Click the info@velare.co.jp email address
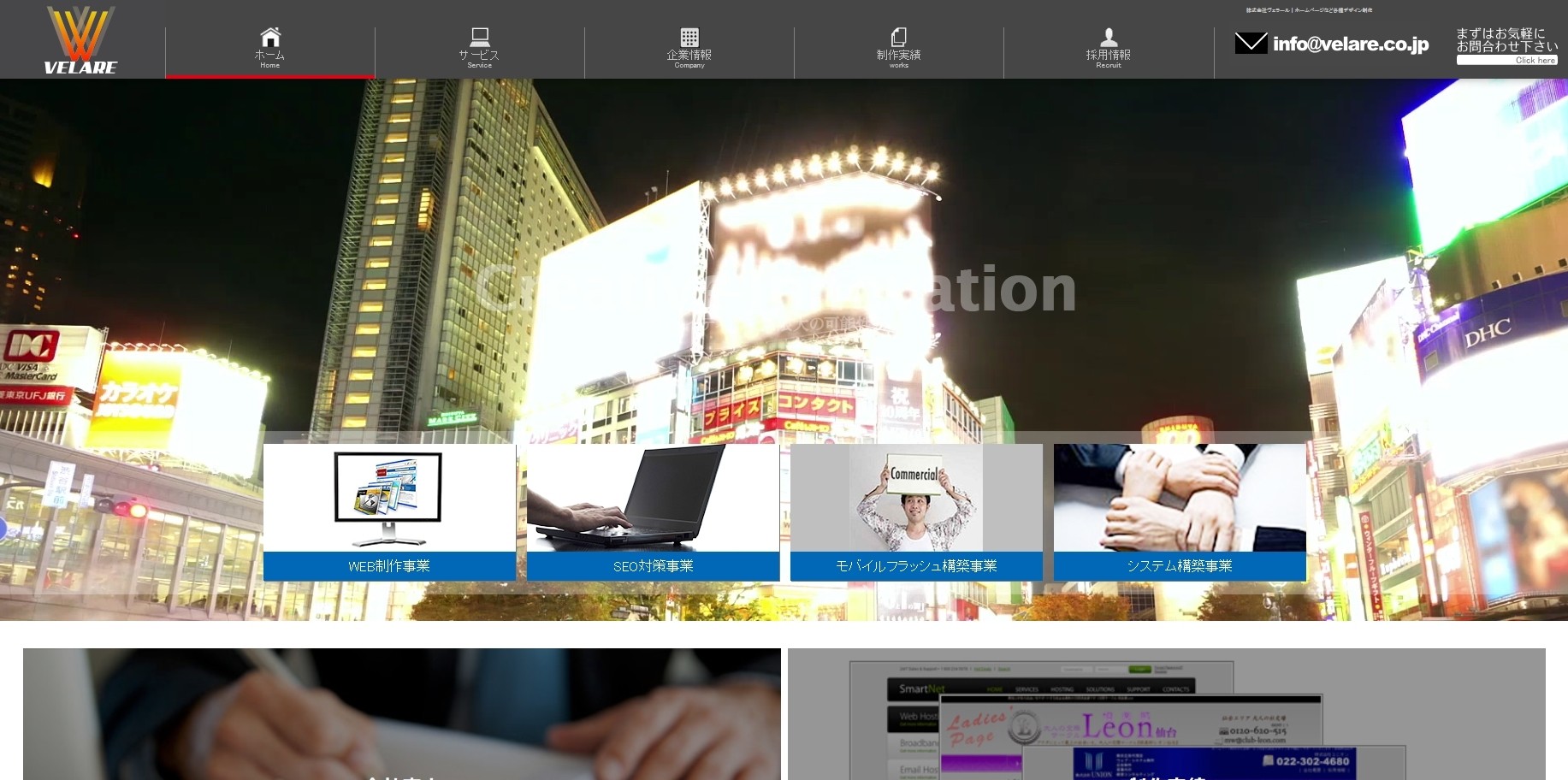This screenshot has height=780, width=1568. [1351, 44]
